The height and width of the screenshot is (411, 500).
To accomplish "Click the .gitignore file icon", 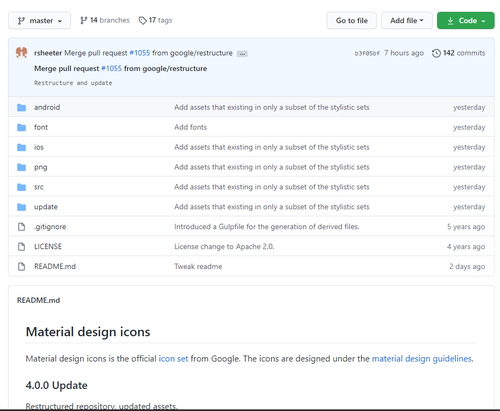I will pos(22,227).
